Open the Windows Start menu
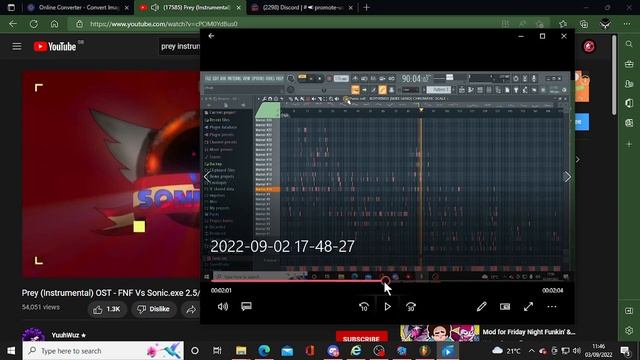640x360 pixels. click(x=11, y=351)
